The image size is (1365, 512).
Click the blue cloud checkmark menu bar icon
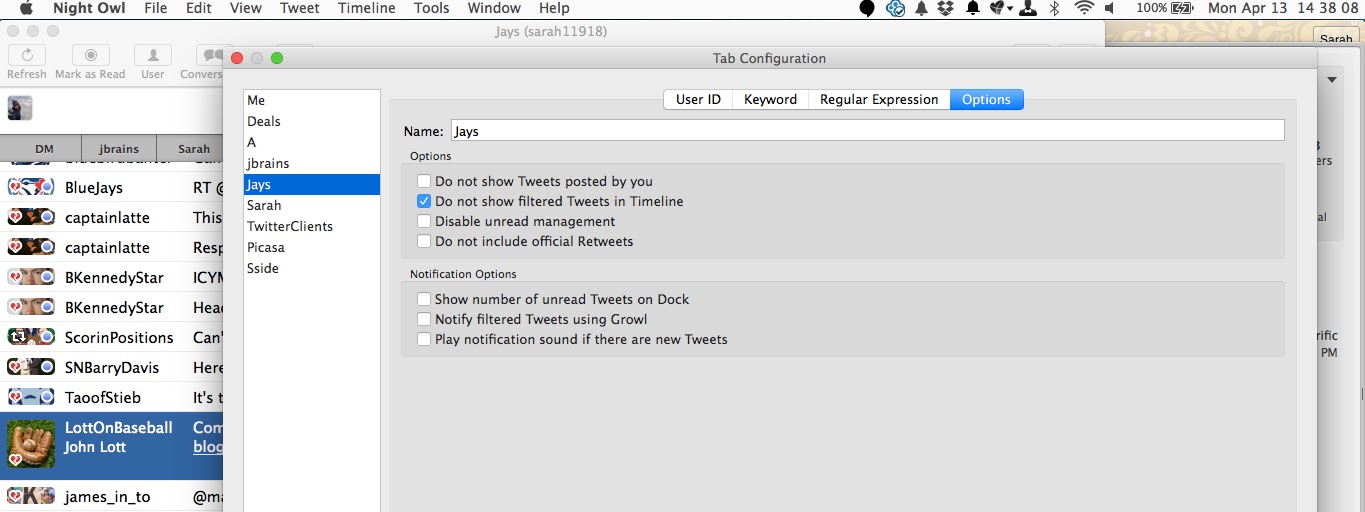pos(896,8)
